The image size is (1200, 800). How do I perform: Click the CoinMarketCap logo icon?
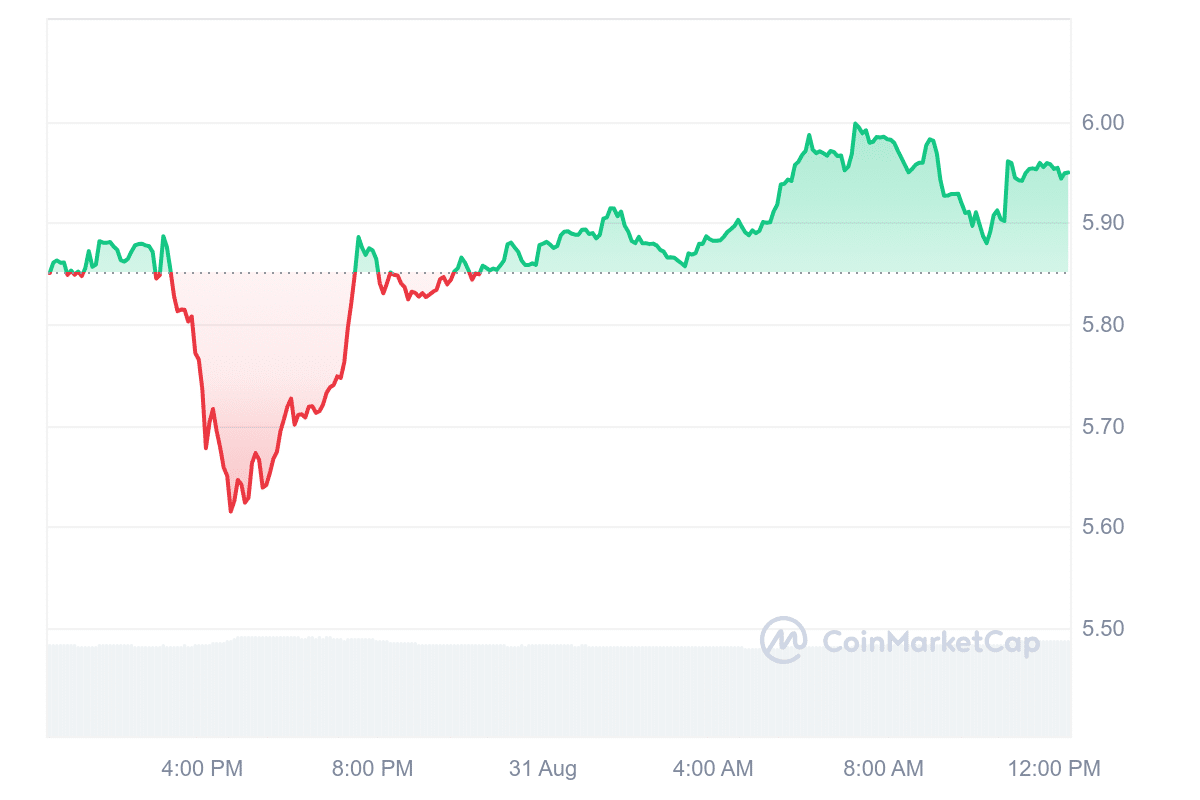pyautogui.click(x=783, y=640)
